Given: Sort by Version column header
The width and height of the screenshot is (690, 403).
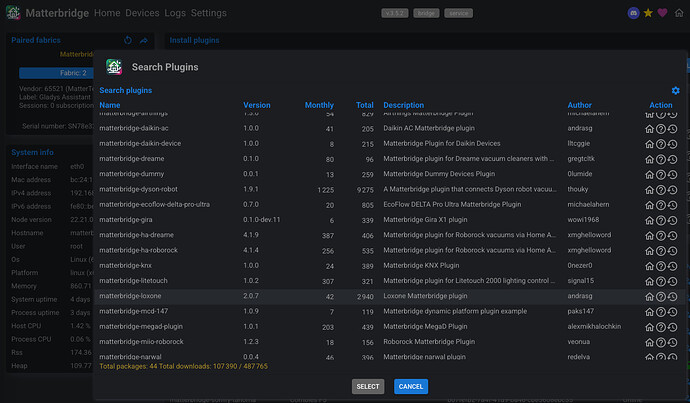Looking at the screenshot, I should tap(257, 105).
